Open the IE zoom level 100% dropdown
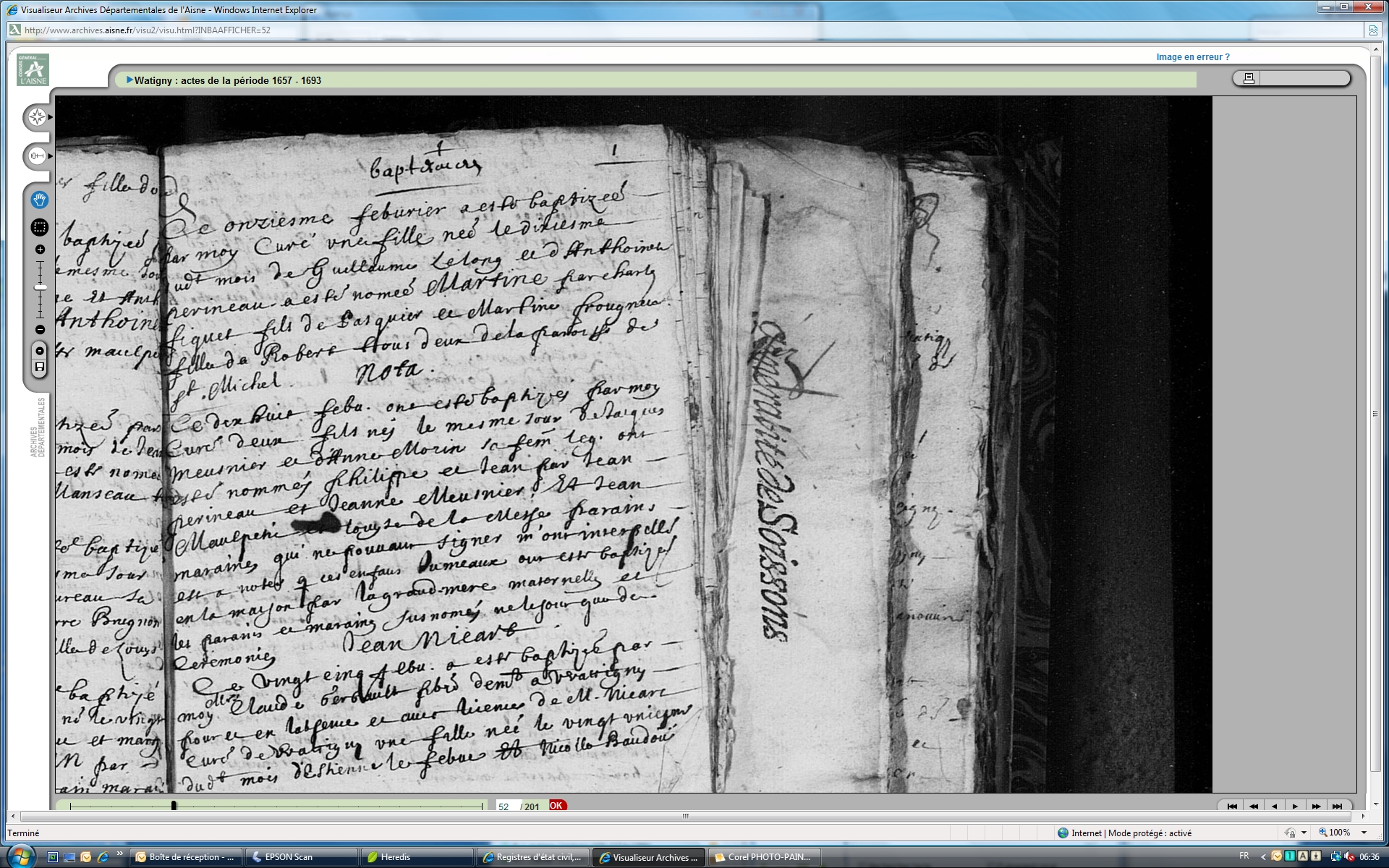This screenshot has width=1389, height=868. (1364, 833)
